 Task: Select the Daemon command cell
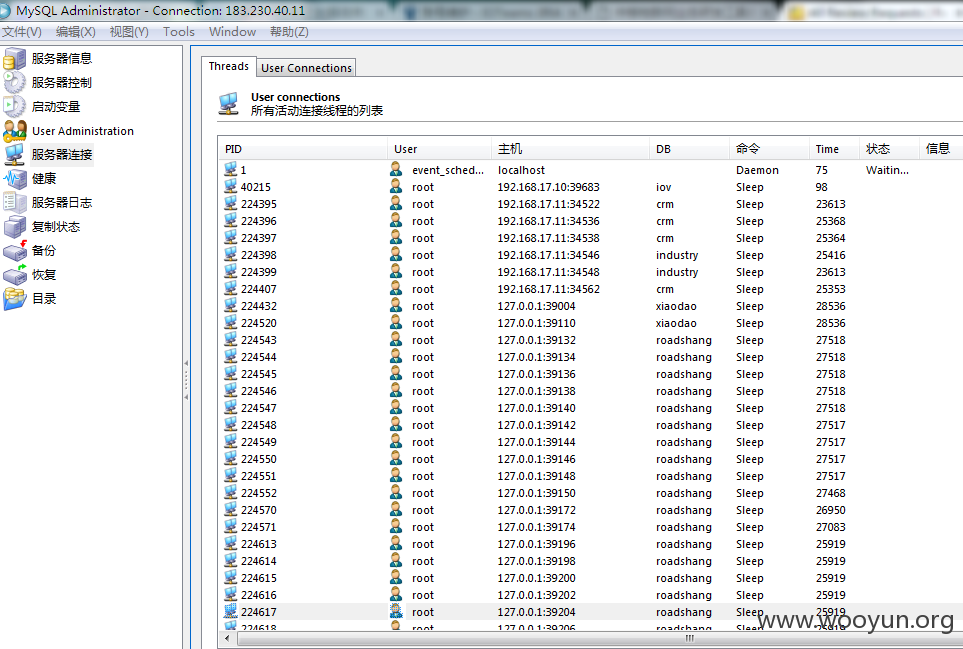click(757, 170)
